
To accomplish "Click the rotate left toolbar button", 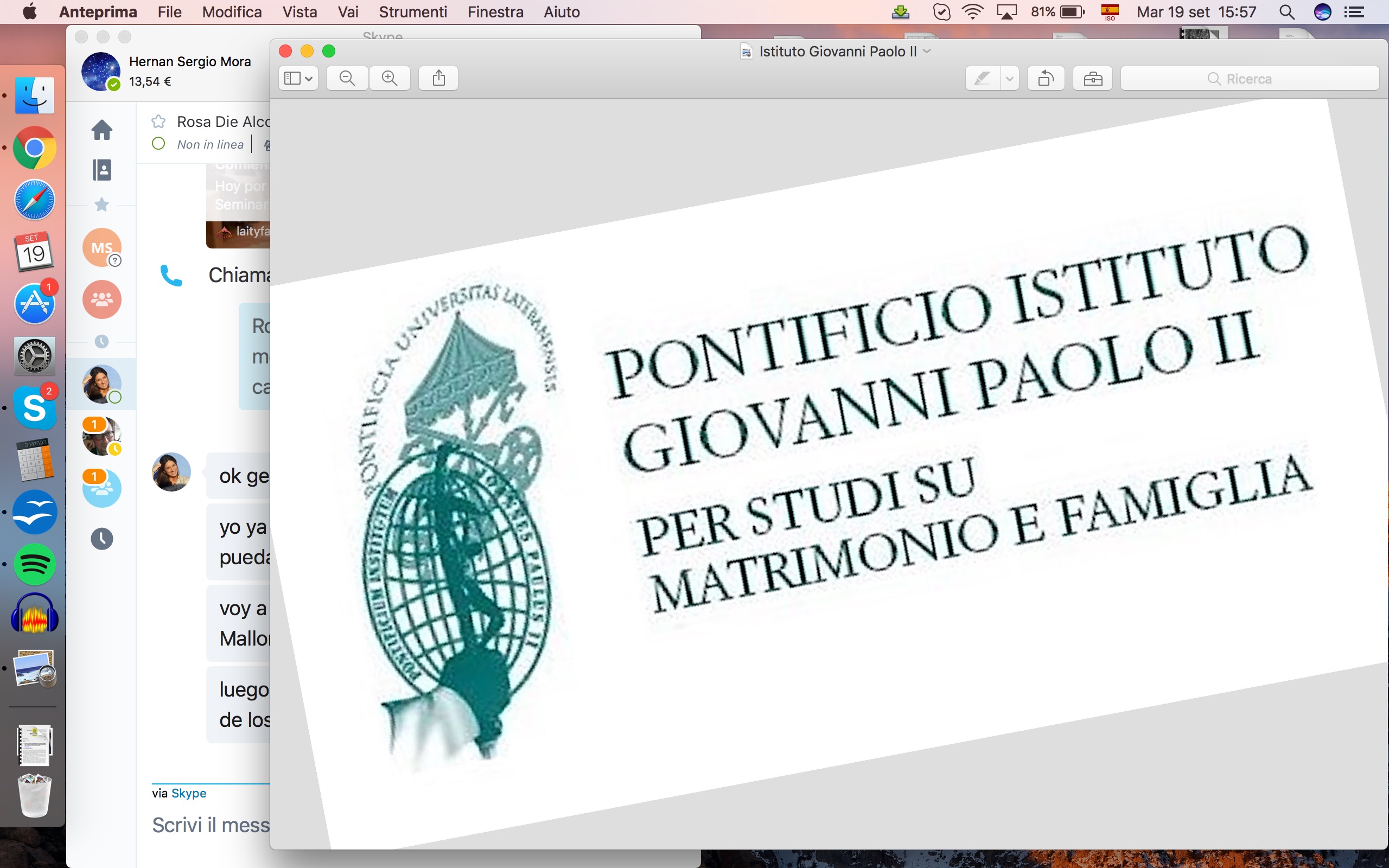I will click(1046, 78).
